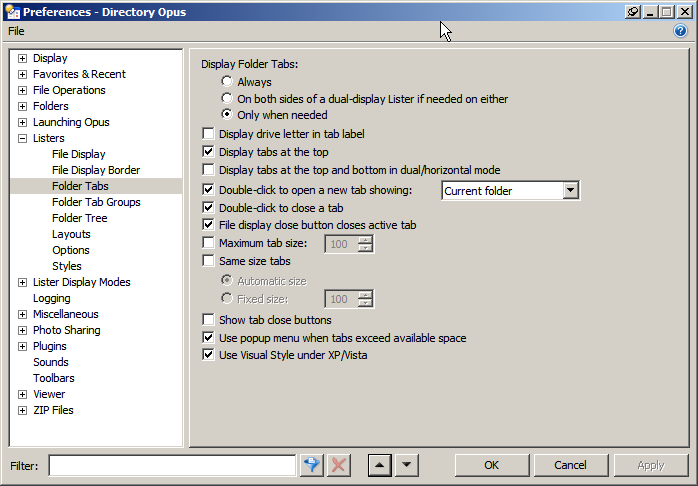Toggle Use Visual Style under XP/Vista

pyautogui.click(x=208, y=355)
